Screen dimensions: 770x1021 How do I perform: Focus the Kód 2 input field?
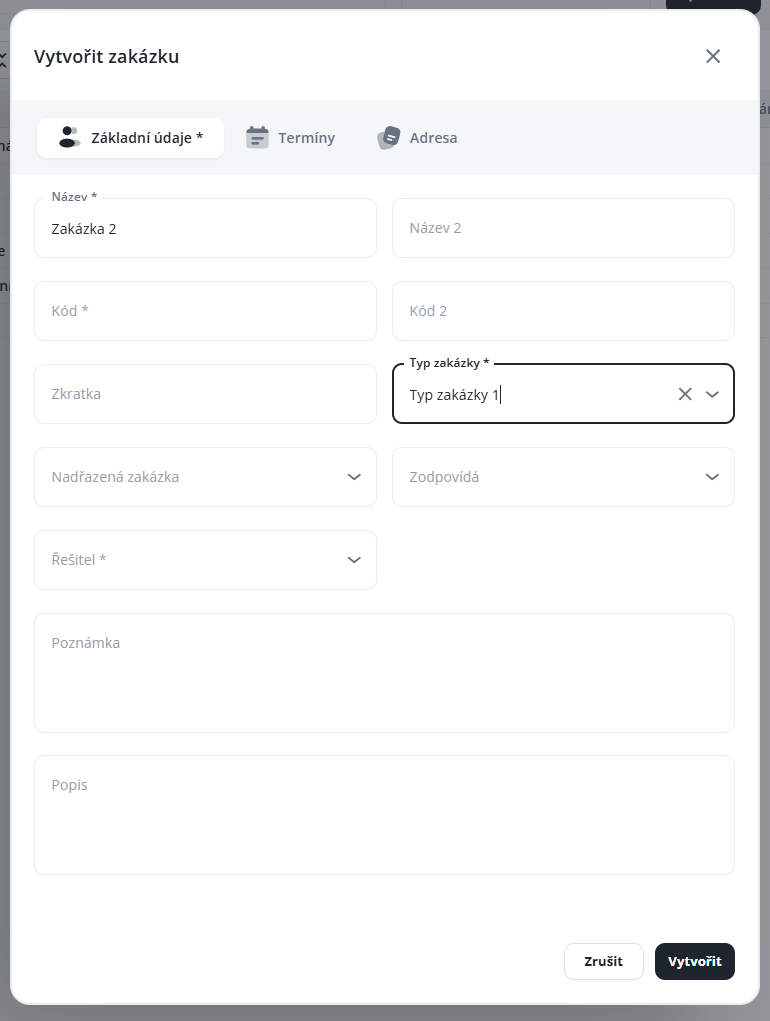pos(563,311)
